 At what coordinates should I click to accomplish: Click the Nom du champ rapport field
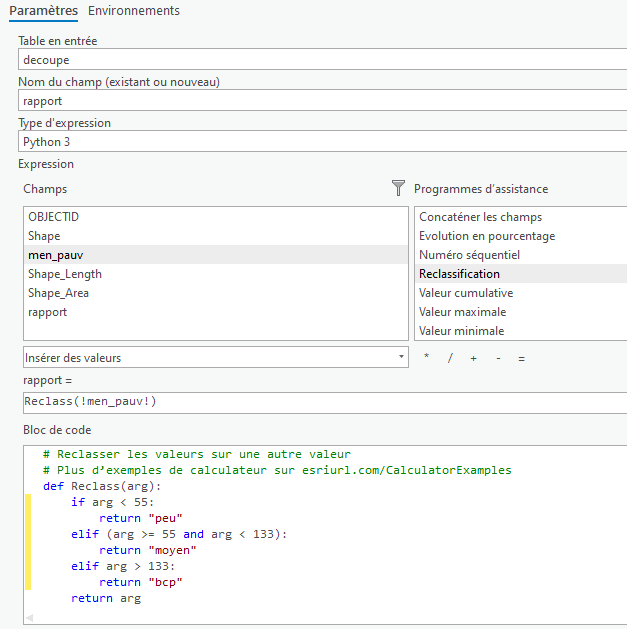tap(320, 101)
